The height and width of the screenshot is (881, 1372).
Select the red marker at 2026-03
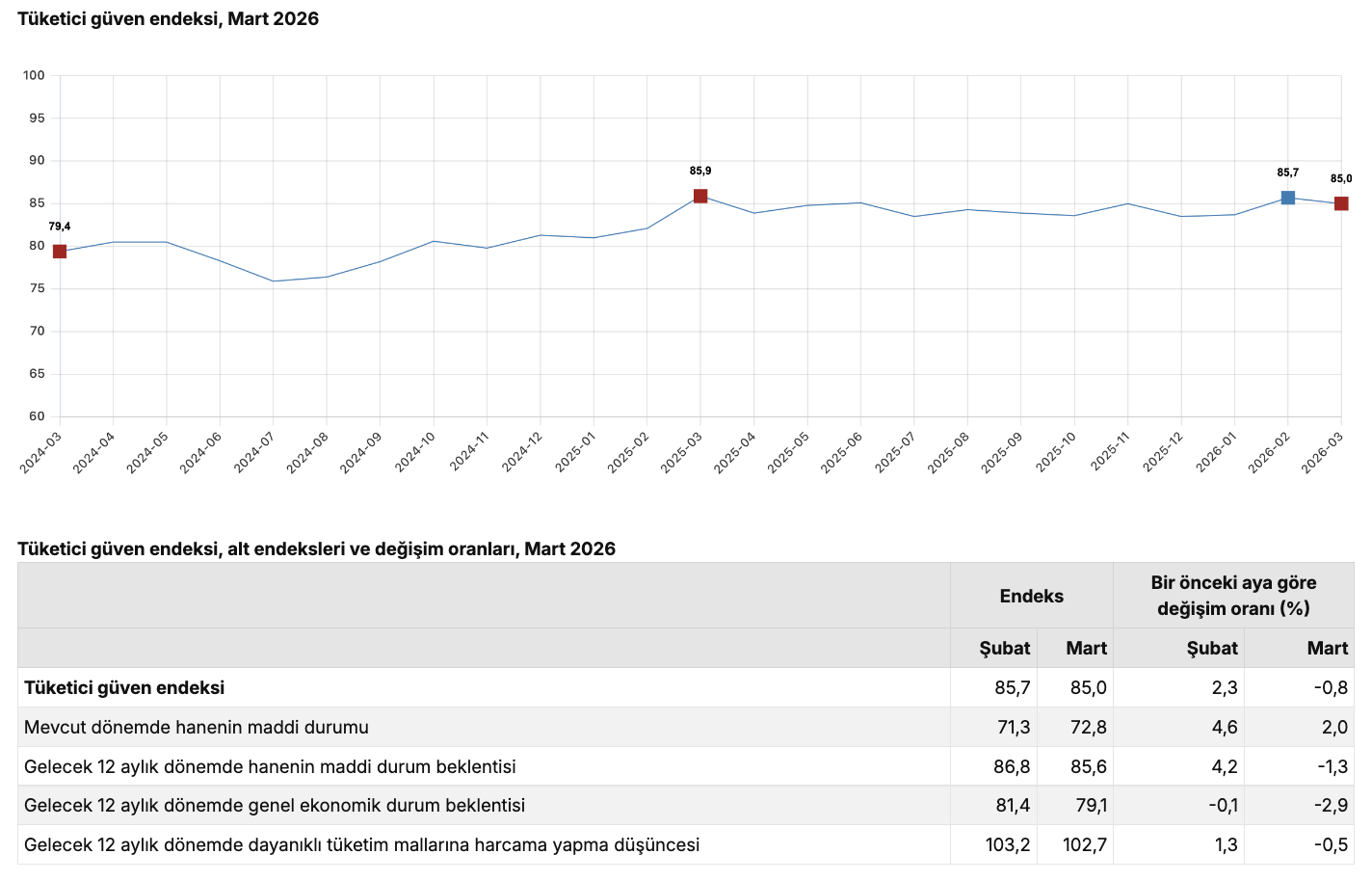coord(1341,203)
